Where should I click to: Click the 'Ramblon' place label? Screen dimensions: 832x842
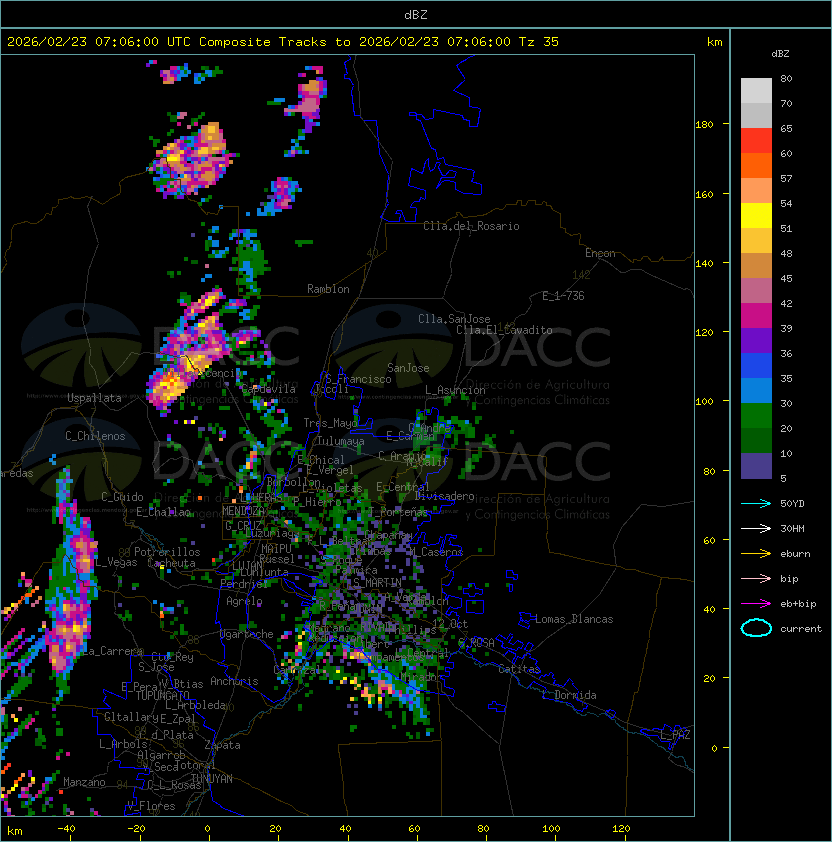[x=328, y=289]
